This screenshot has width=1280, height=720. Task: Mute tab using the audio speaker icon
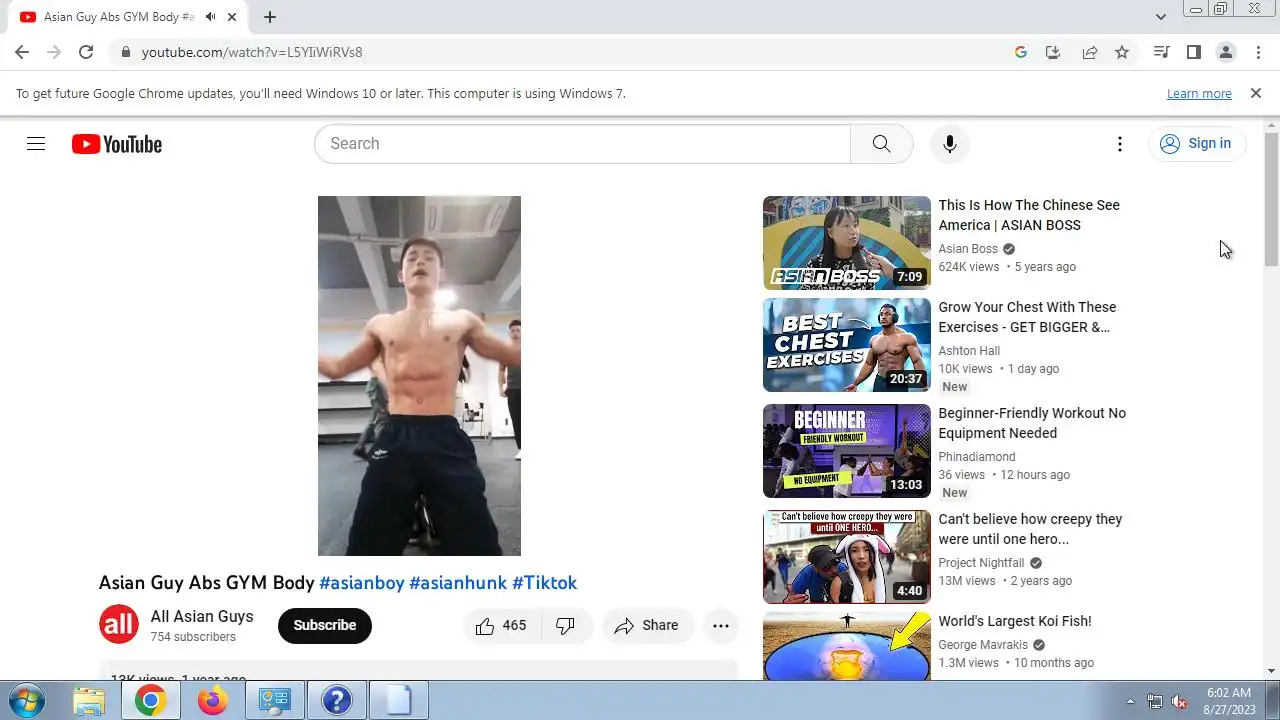211,17
